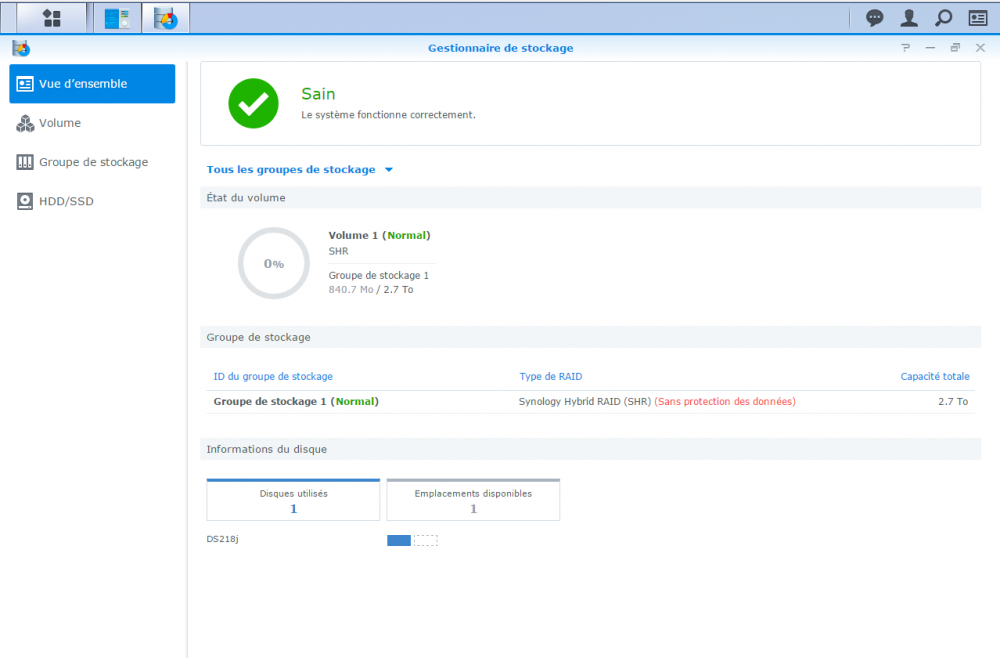Click the help question mark icon
Image resolution: width=1000 pixels, height=658 pixels.
[x=905, y=48]
